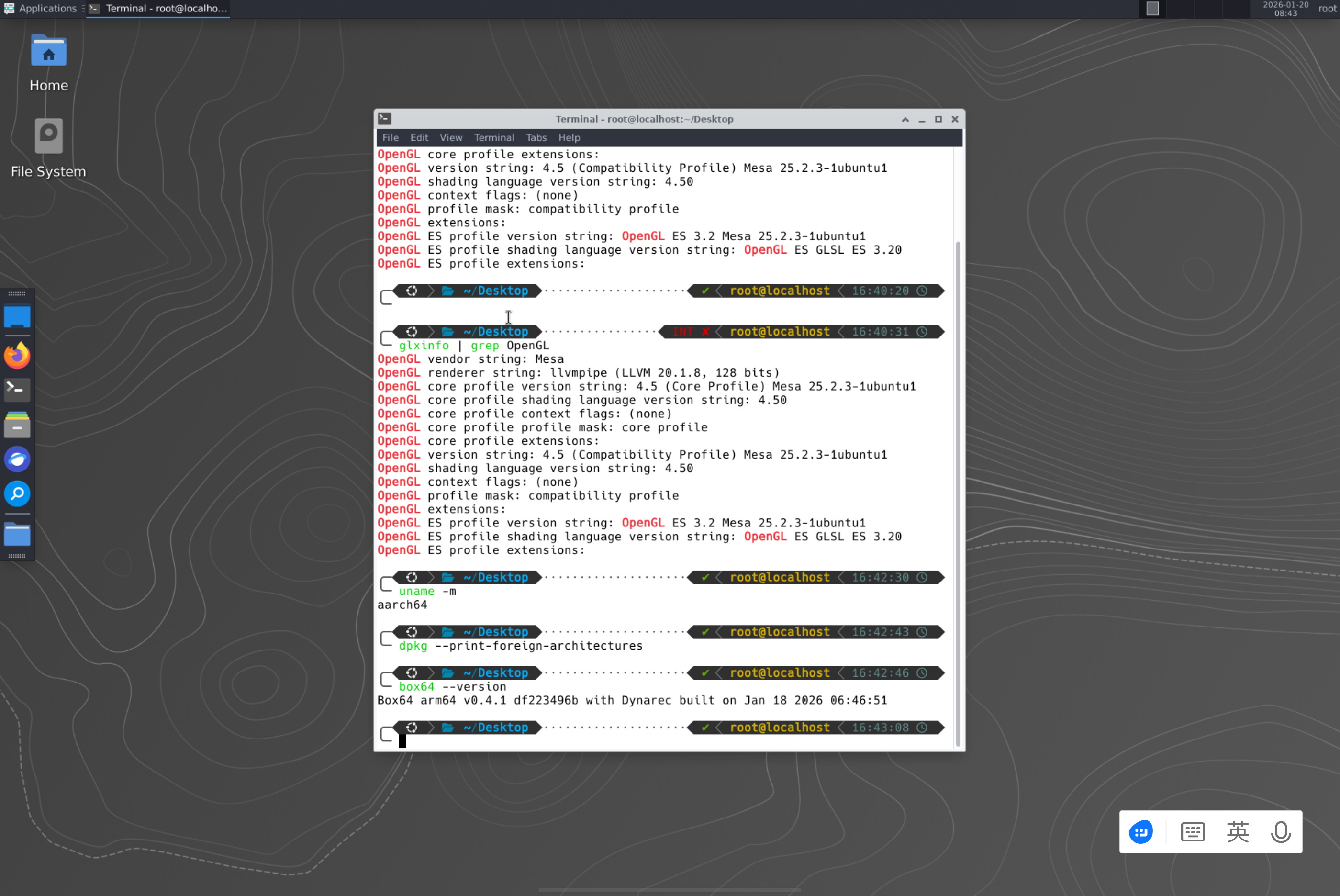
Task: Launch Firefox from the dock
Action: [17, 356]
